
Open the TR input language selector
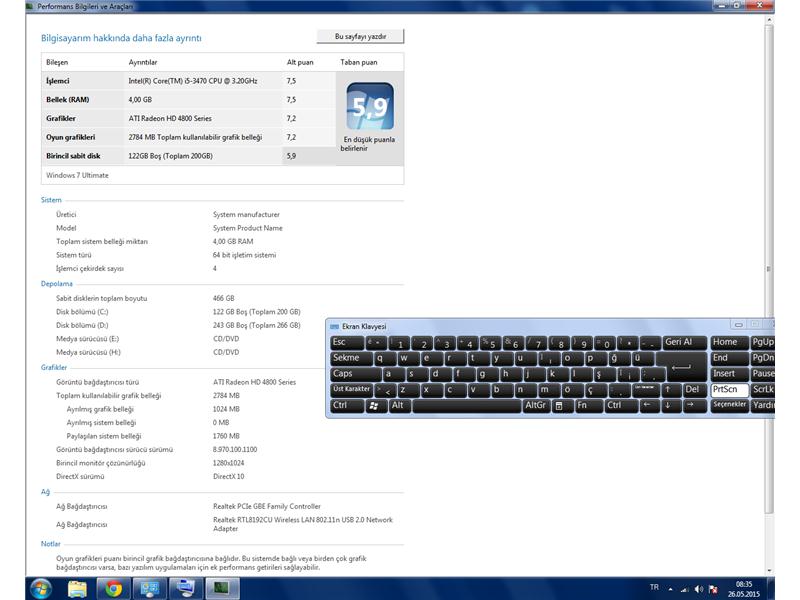654,587
